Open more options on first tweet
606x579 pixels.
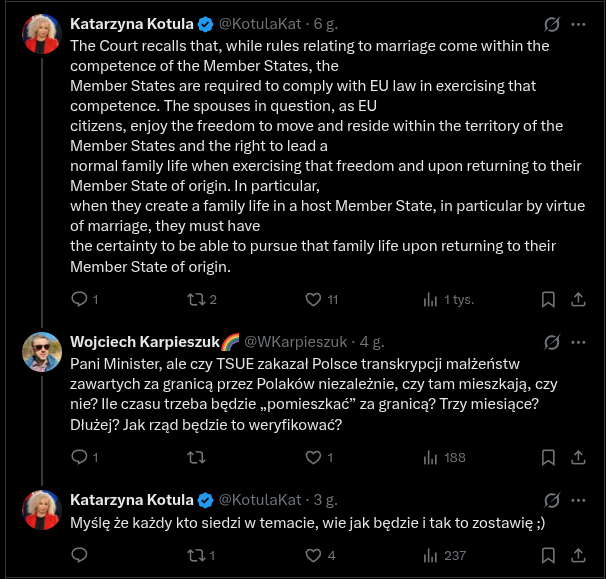[578, 23]
